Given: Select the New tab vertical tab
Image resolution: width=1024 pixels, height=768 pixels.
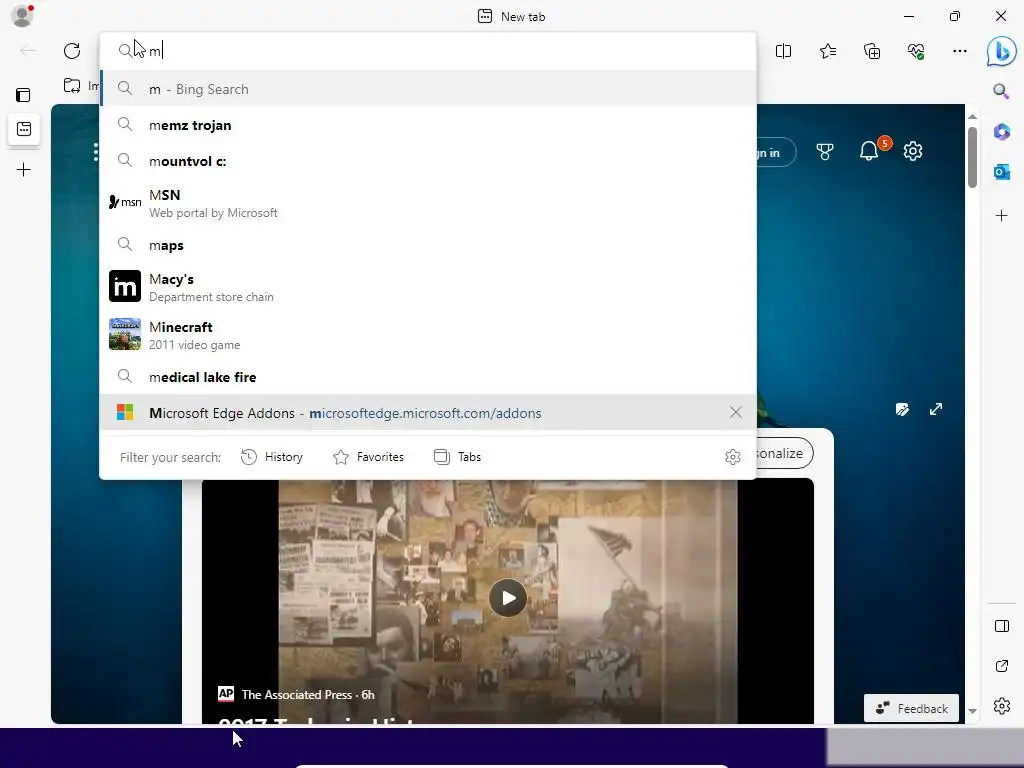Looking at the screenshot, I should (x=24, y=129).
